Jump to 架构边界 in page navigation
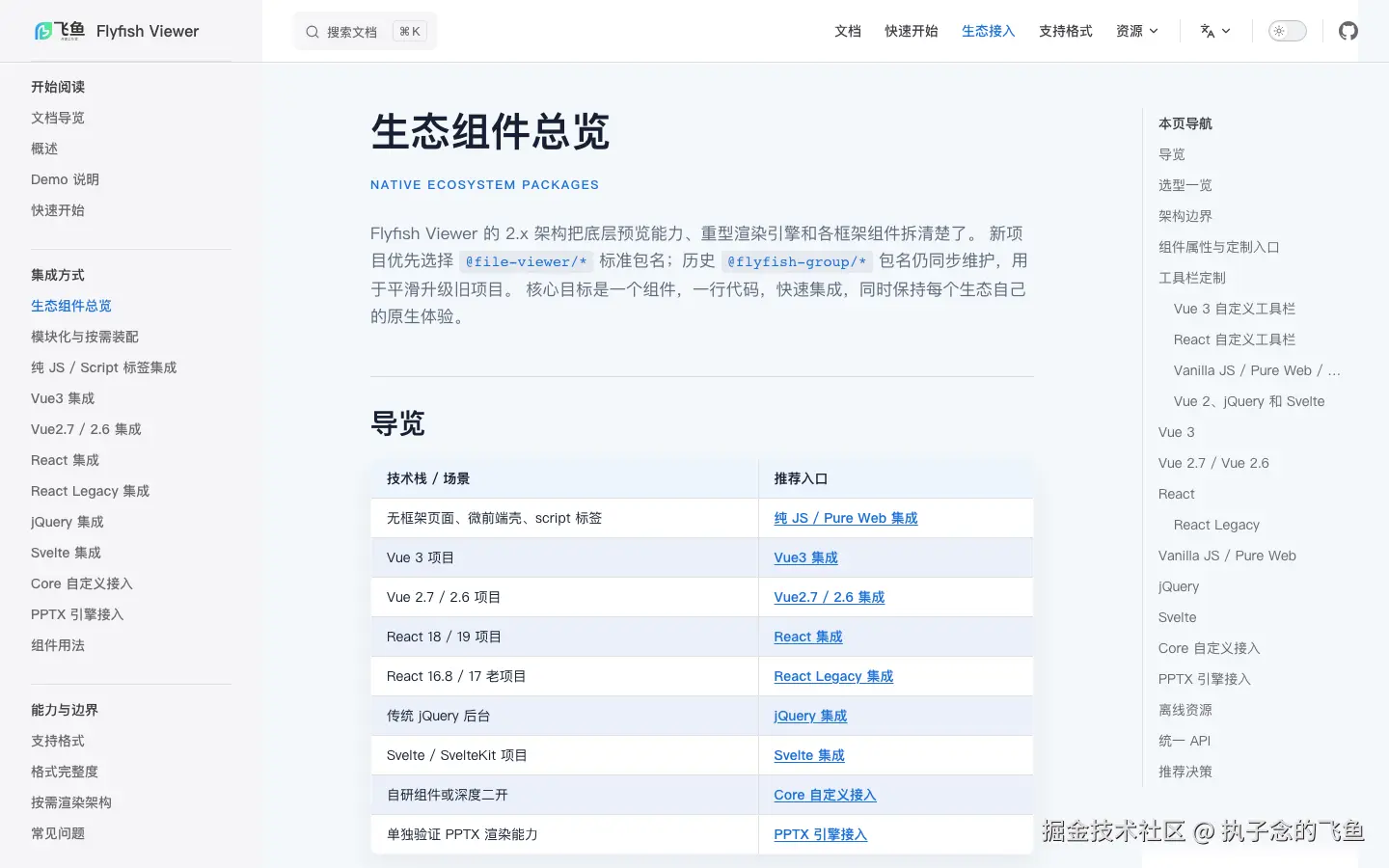 click(1185, 216)
